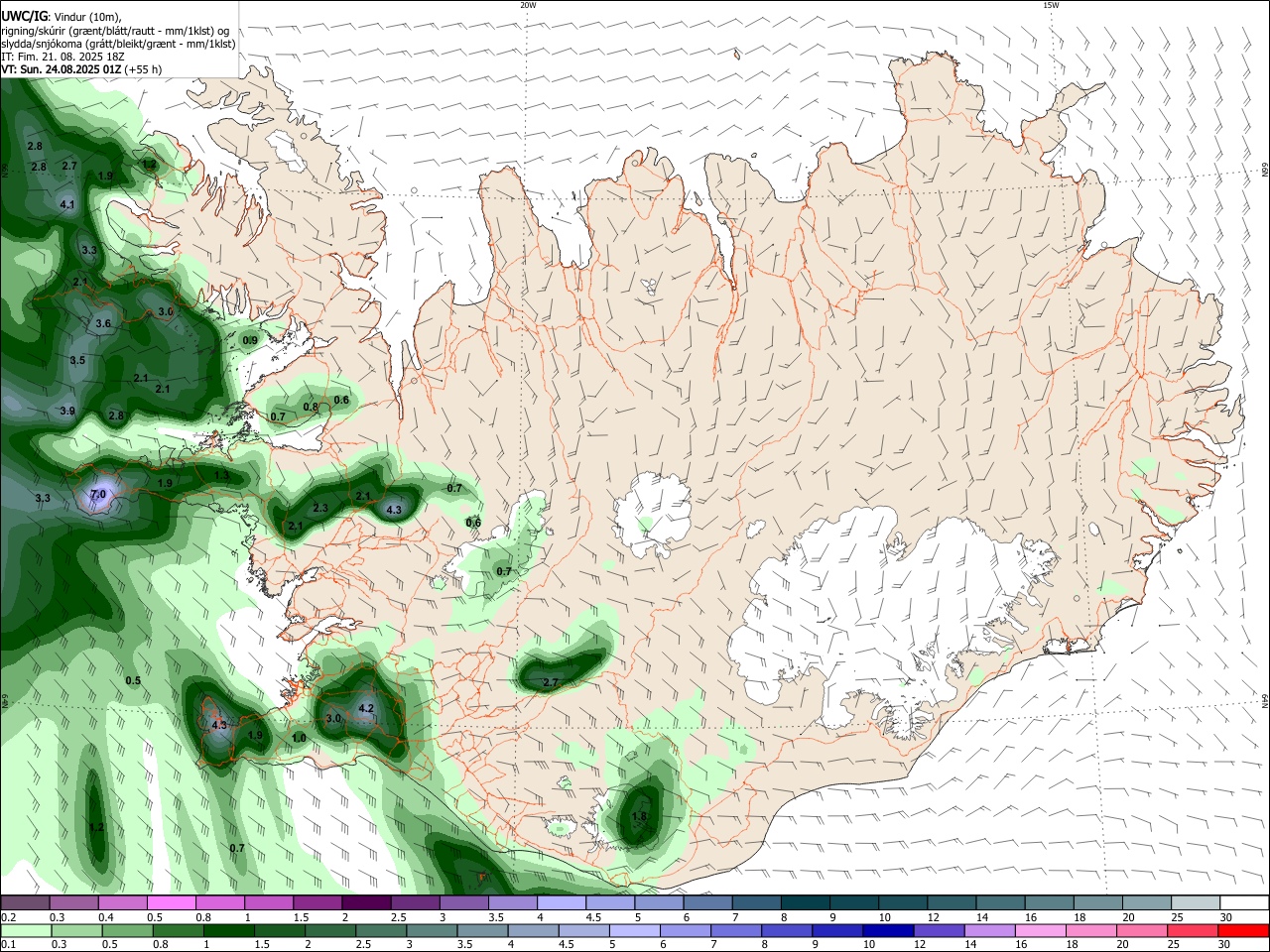This screenshot has width=1270, height=952.
Task: Click the 0.1 label in the bottom legend row
Action: pos(8,945)
